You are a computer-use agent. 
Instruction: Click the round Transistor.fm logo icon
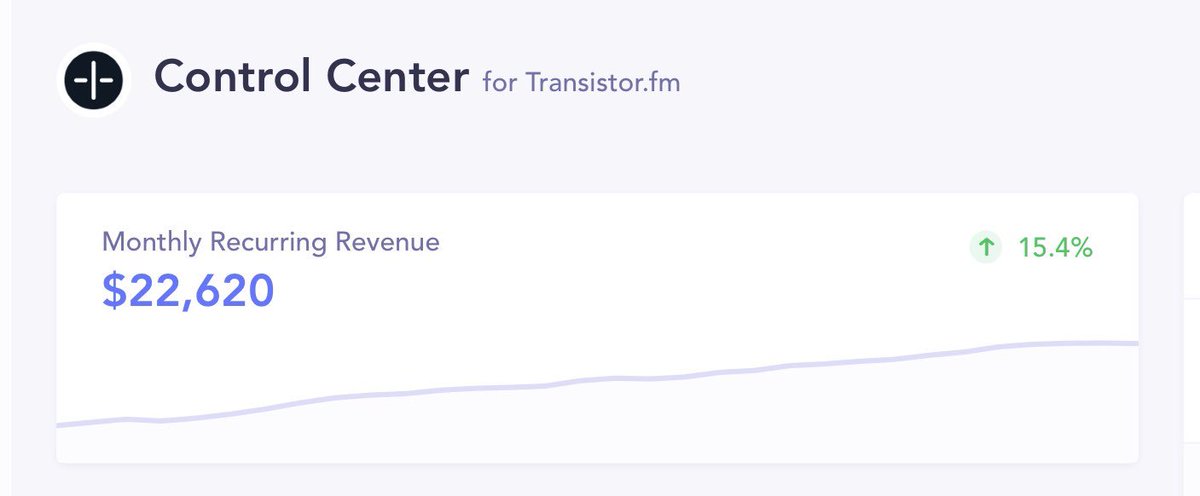[x=94, y=81]
